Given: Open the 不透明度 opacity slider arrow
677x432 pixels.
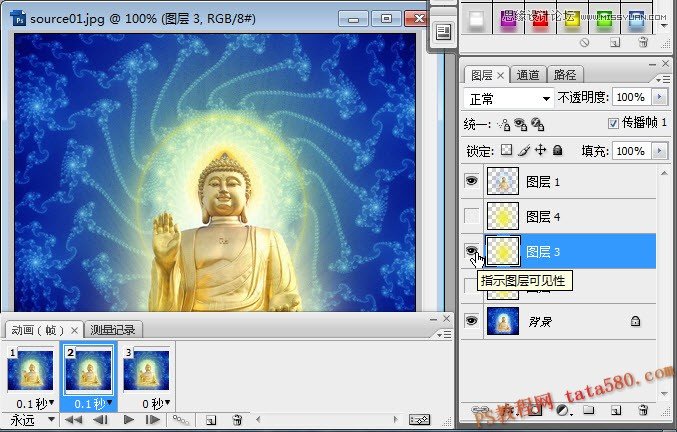Looking at the screenshot, I should tap(659, 97).
